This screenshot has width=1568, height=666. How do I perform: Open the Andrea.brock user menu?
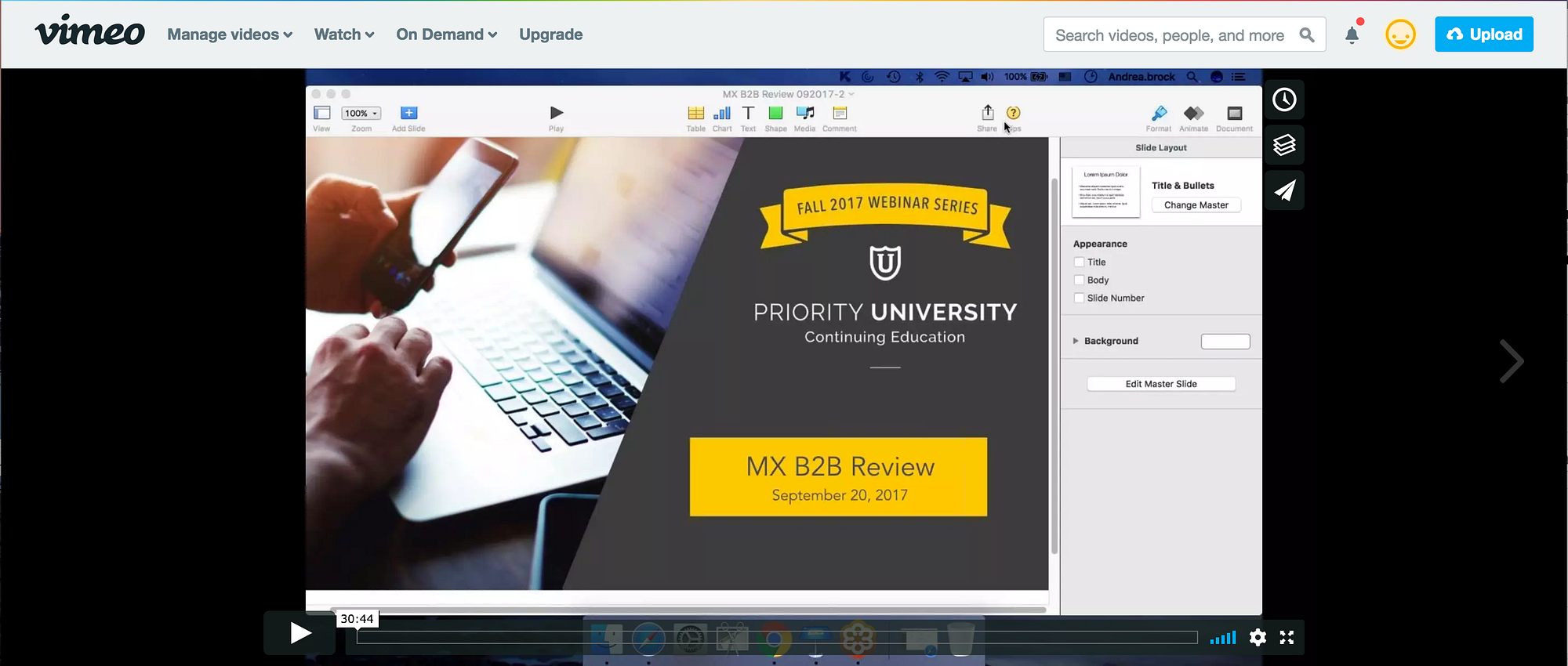pyautogui.click(x=1142, y=77)
